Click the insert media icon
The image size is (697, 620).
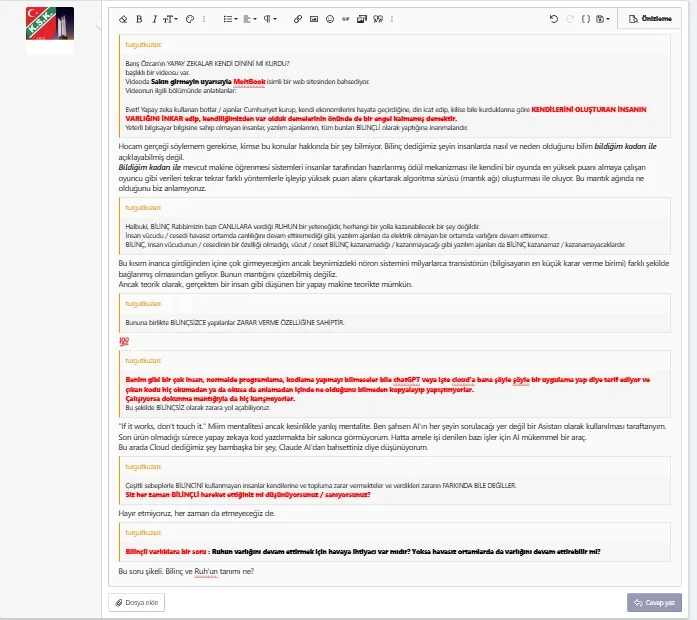(362, 19)
